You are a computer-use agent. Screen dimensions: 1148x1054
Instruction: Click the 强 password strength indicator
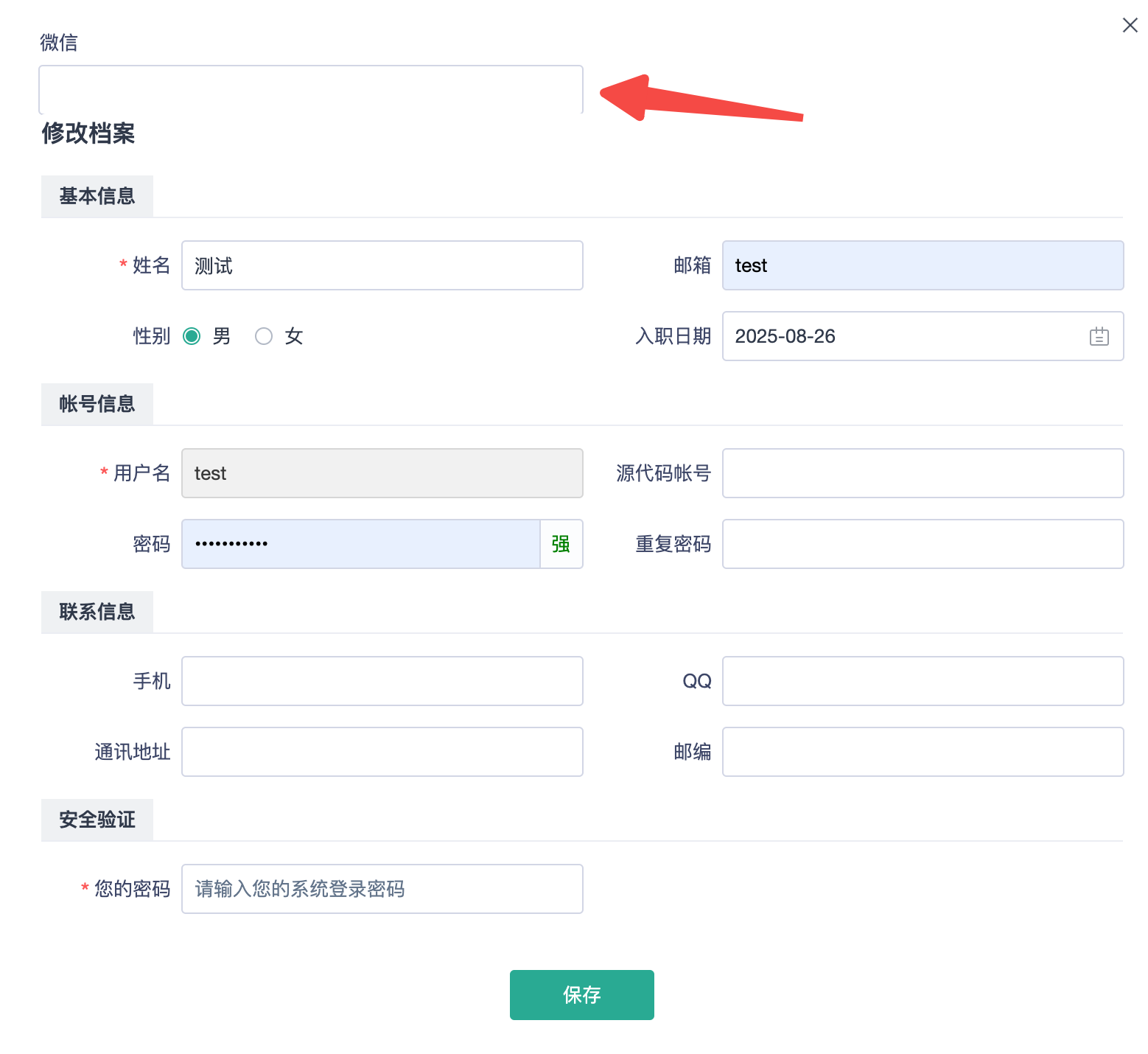click(561, 544)
